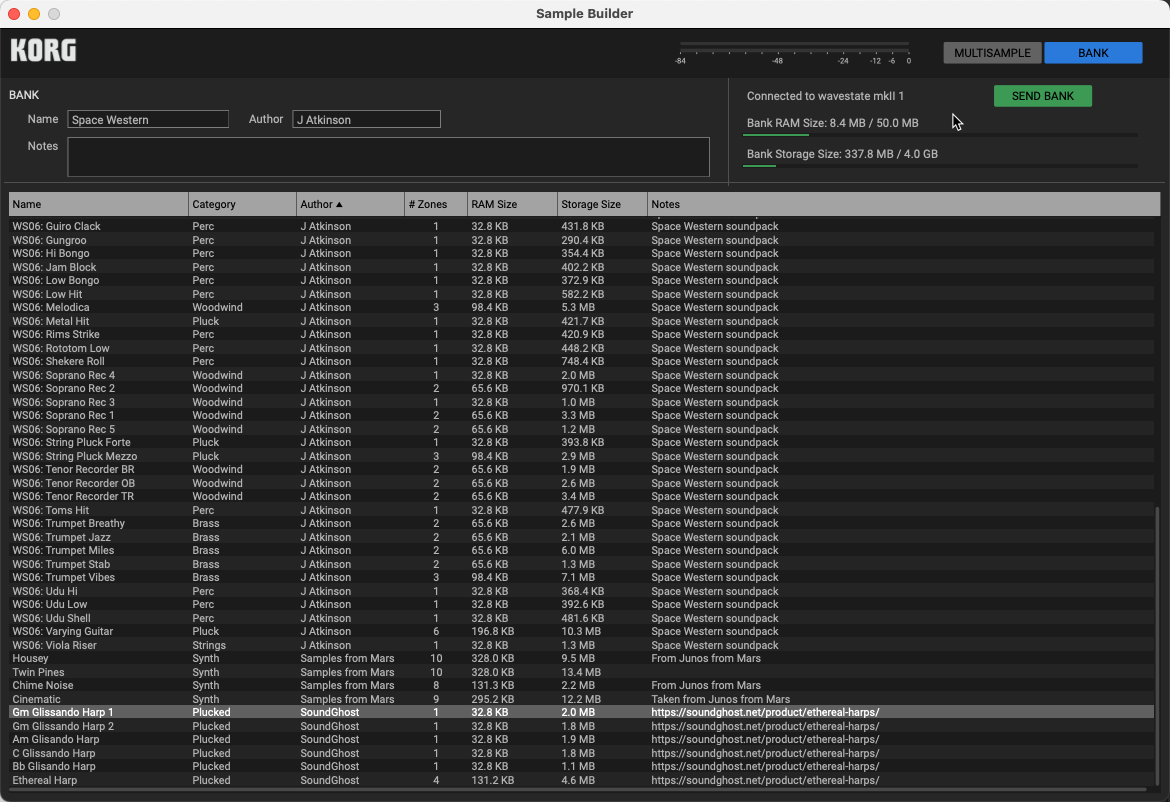Select the Twin Pines multisample row
This screenshot has height=802, width=1170.
click(x=581, y=672)
